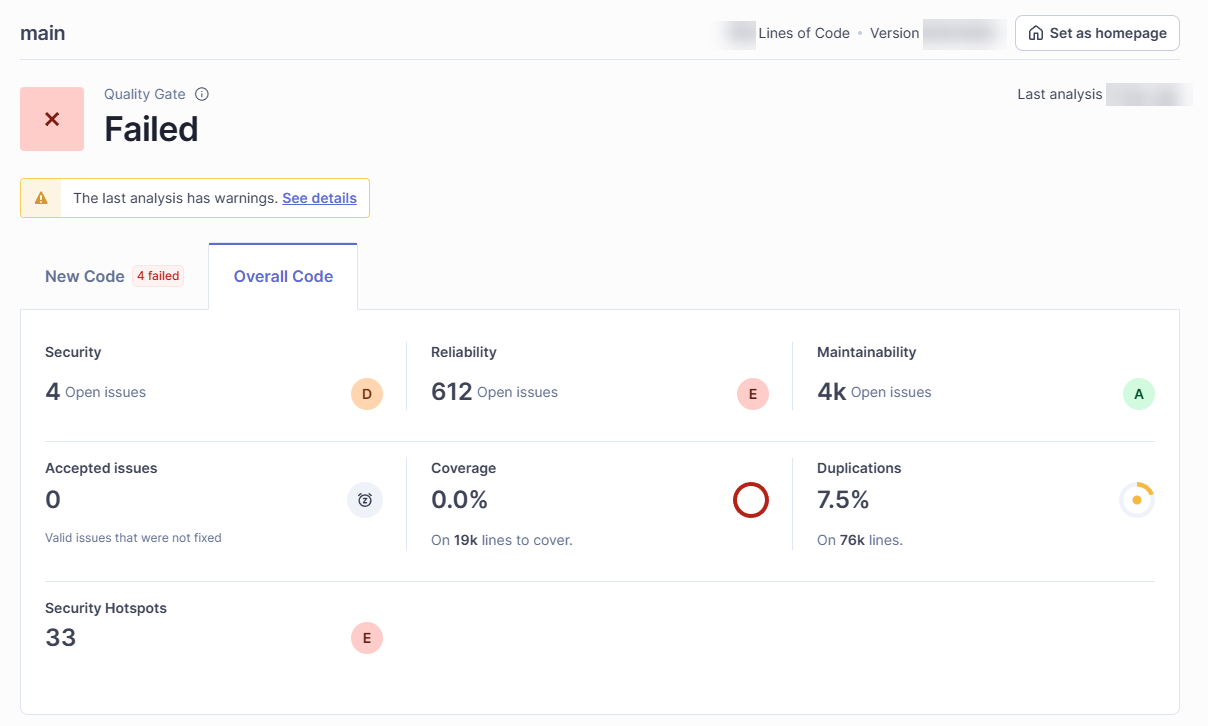Open the 33 Security Hotspots count
1208x726 pixels.
click(61, 638)
